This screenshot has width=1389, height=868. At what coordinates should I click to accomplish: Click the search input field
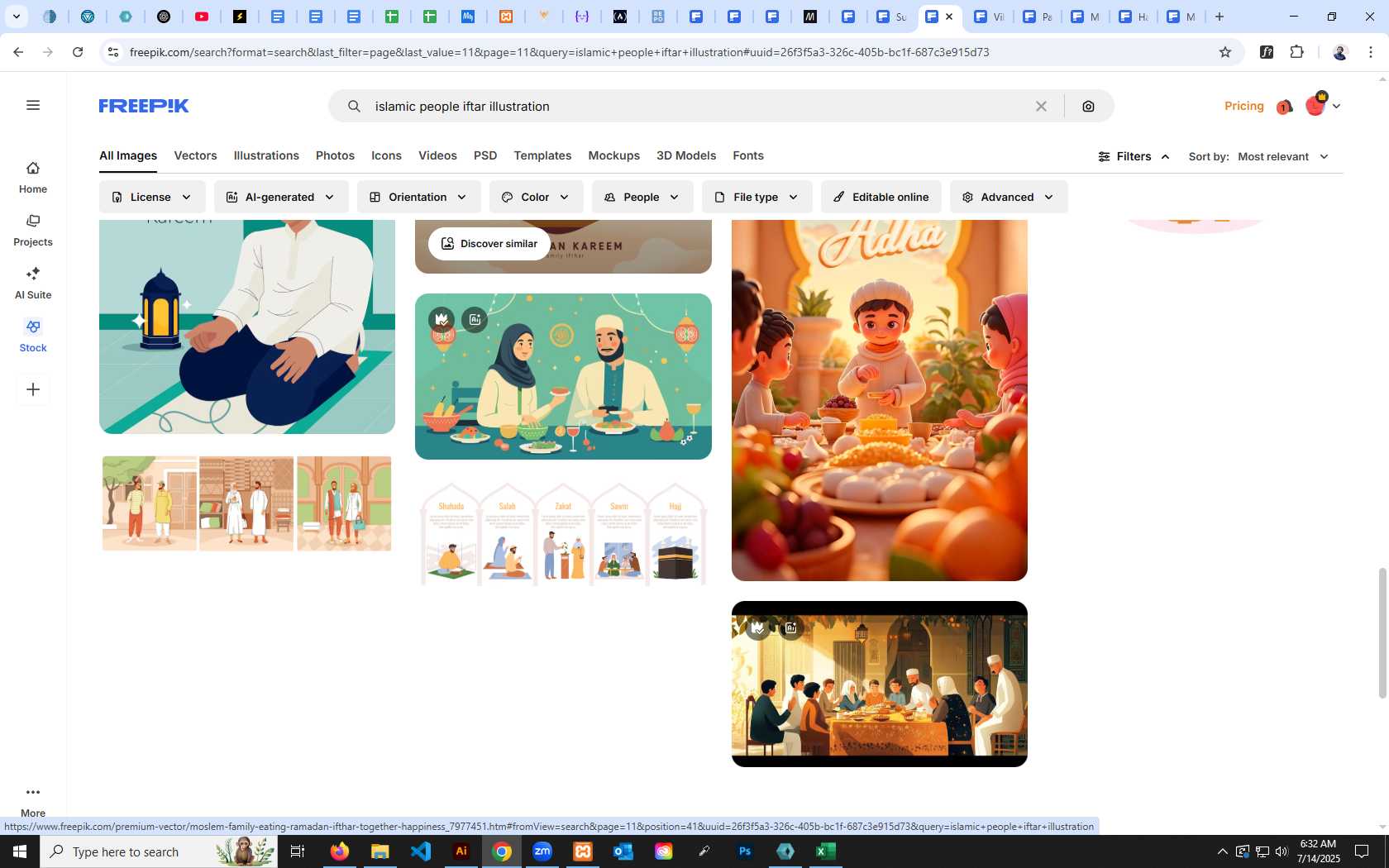(699, 106)
